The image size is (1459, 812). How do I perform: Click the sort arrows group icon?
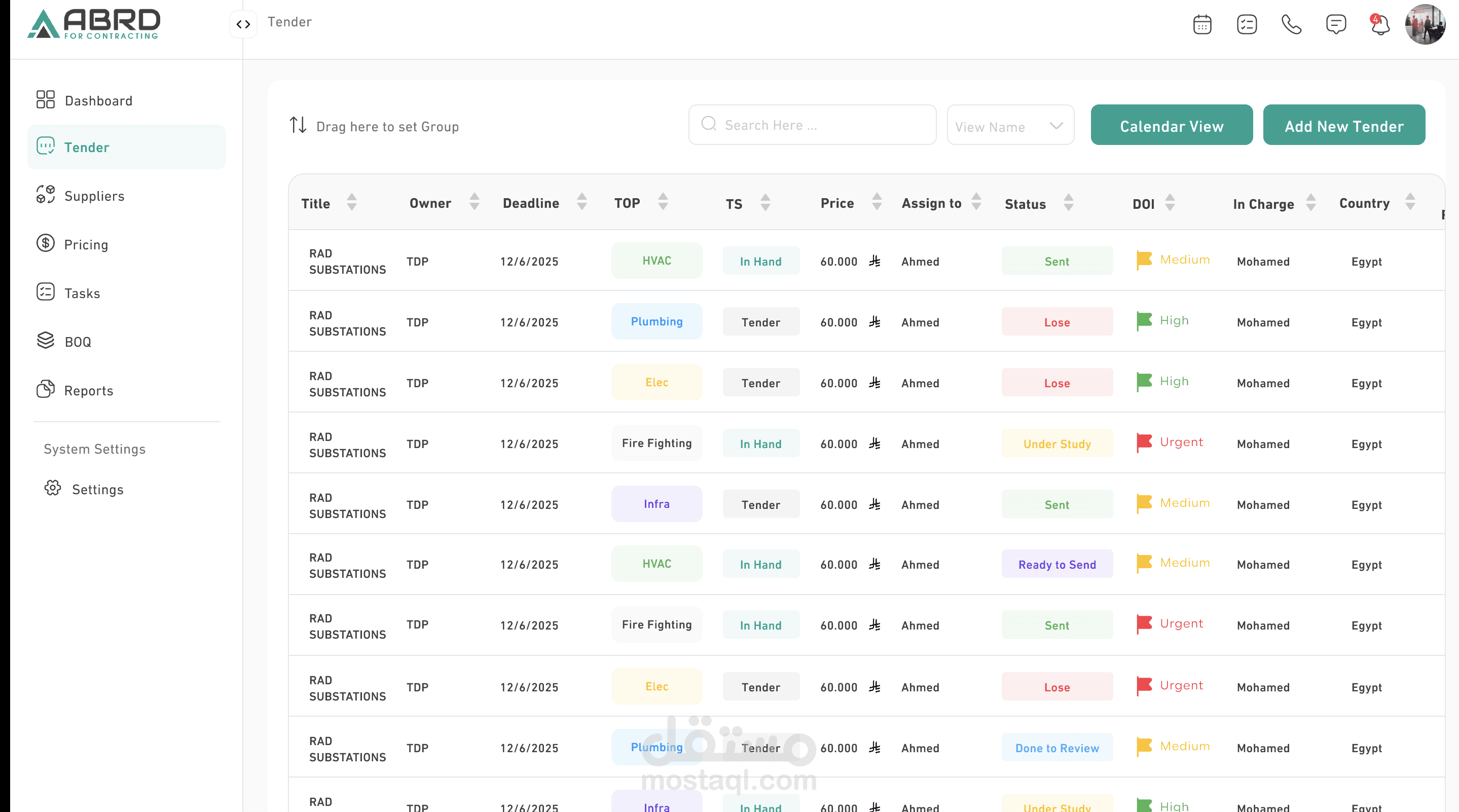point(298,125)
